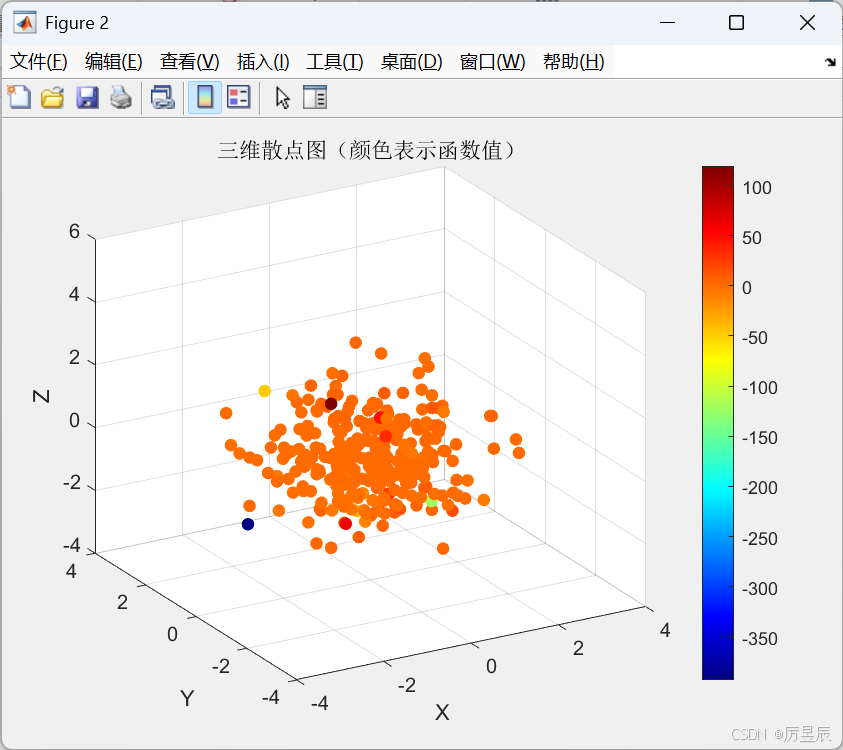Image resolution: width=843 pixels, height=750 pixels.
Task: Click the MATLAB logo in the title bar
Action: pyautogui.click(x=25, y=23)
